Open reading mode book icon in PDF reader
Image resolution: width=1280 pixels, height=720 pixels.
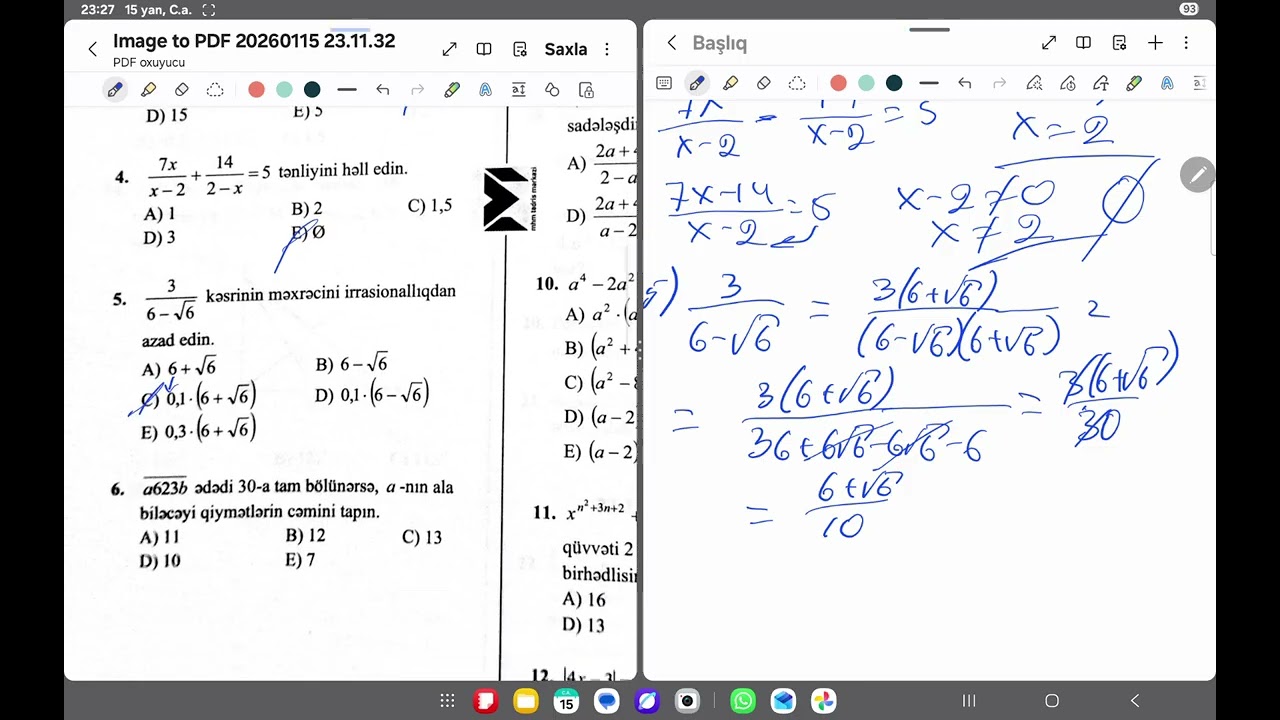click(x=484, y=49)
